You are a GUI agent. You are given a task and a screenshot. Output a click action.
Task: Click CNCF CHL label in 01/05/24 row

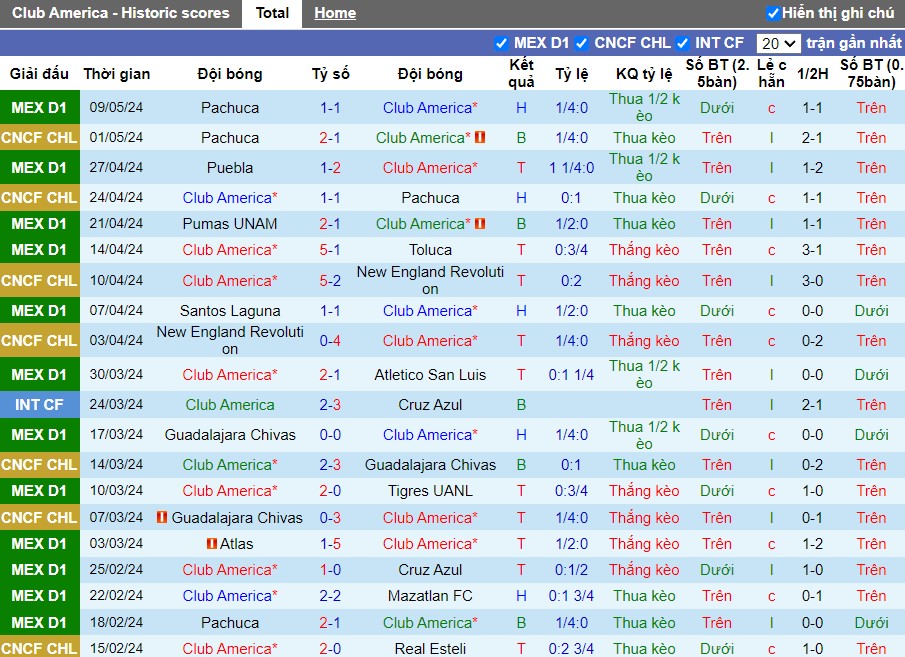pyautogui.click(x=39, y=138)
